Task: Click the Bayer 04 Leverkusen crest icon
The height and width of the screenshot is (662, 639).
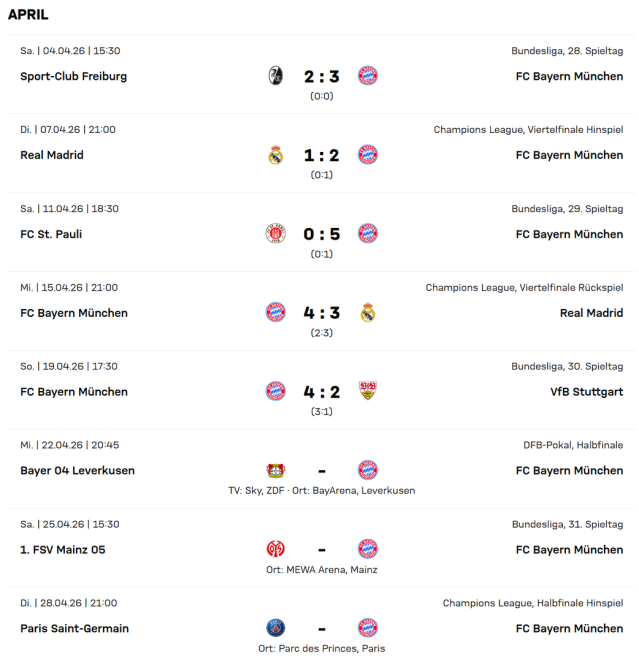Action: click(275, 470)
